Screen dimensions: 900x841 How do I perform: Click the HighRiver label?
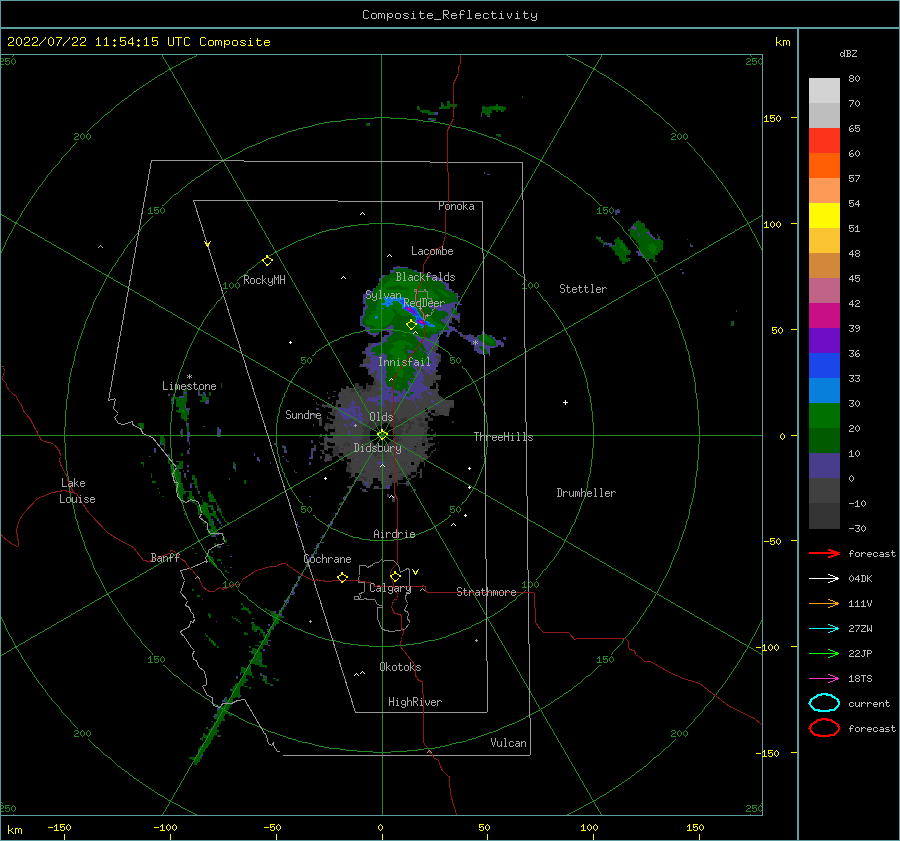click(414, 702)
